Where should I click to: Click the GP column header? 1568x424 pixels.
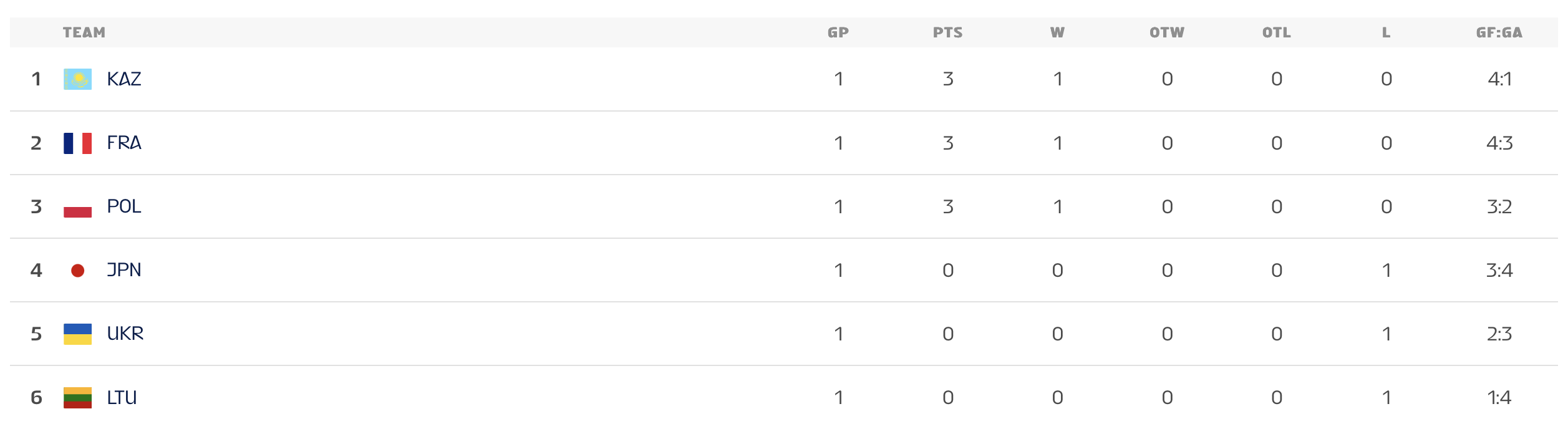(838, 32)
